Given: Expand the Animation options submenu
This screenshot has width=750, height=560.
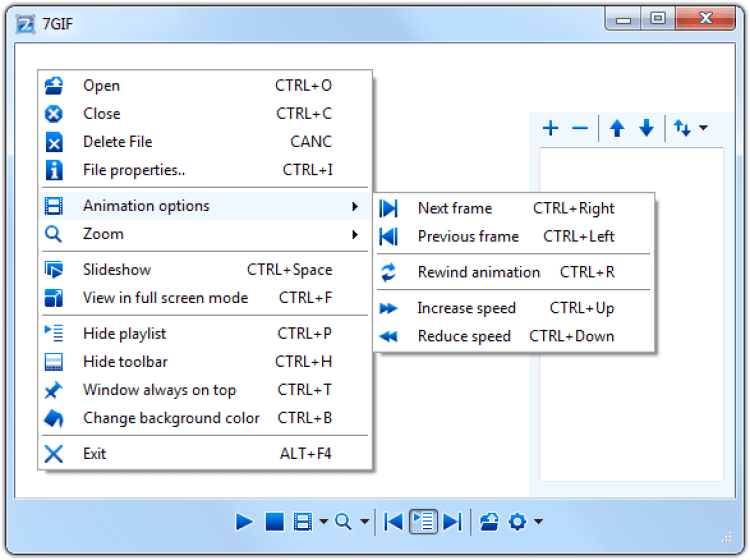Looking at the screenshot, I should [205, 206].
